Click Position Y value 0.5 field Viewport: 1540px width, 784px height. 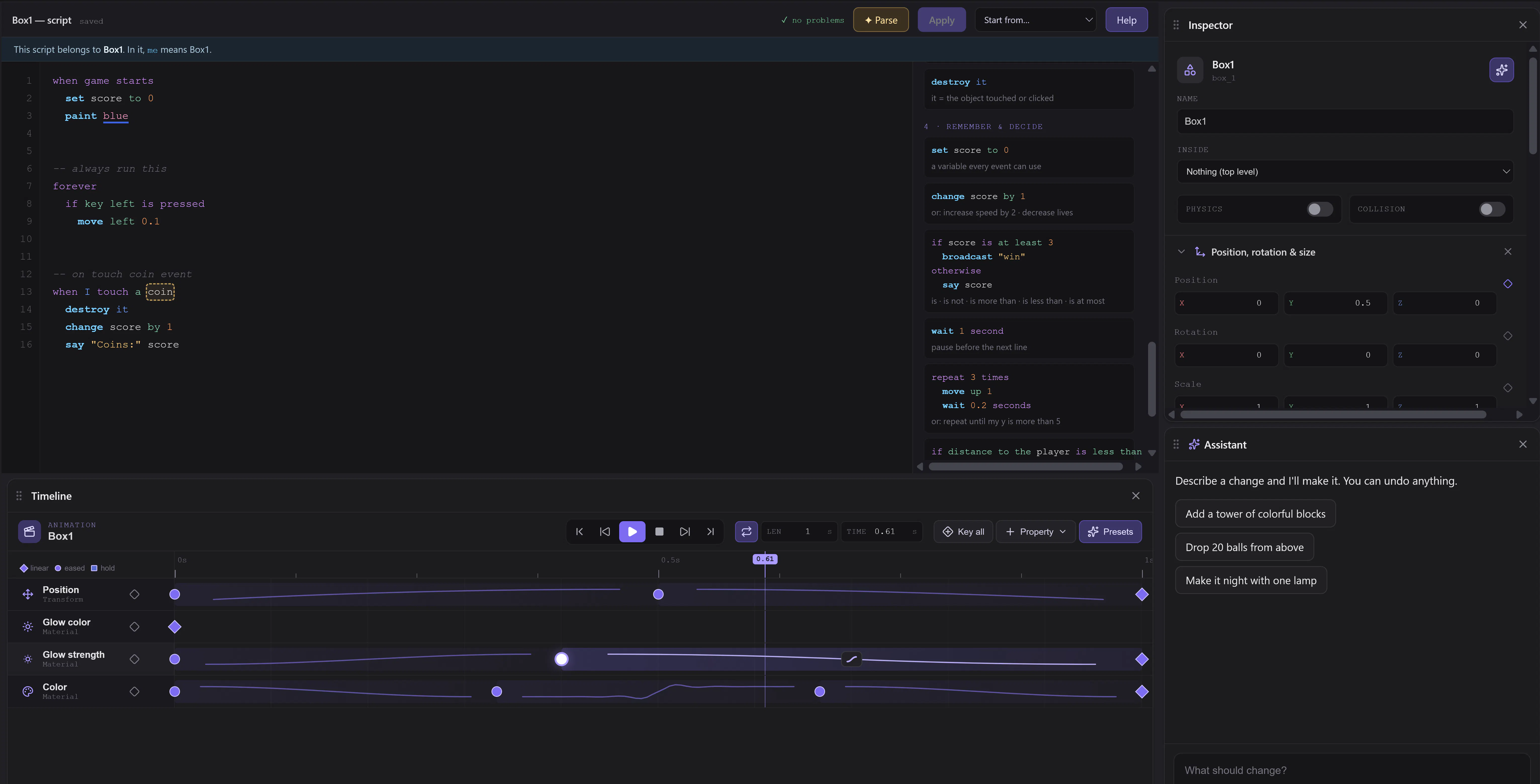tap(1336, 303)
